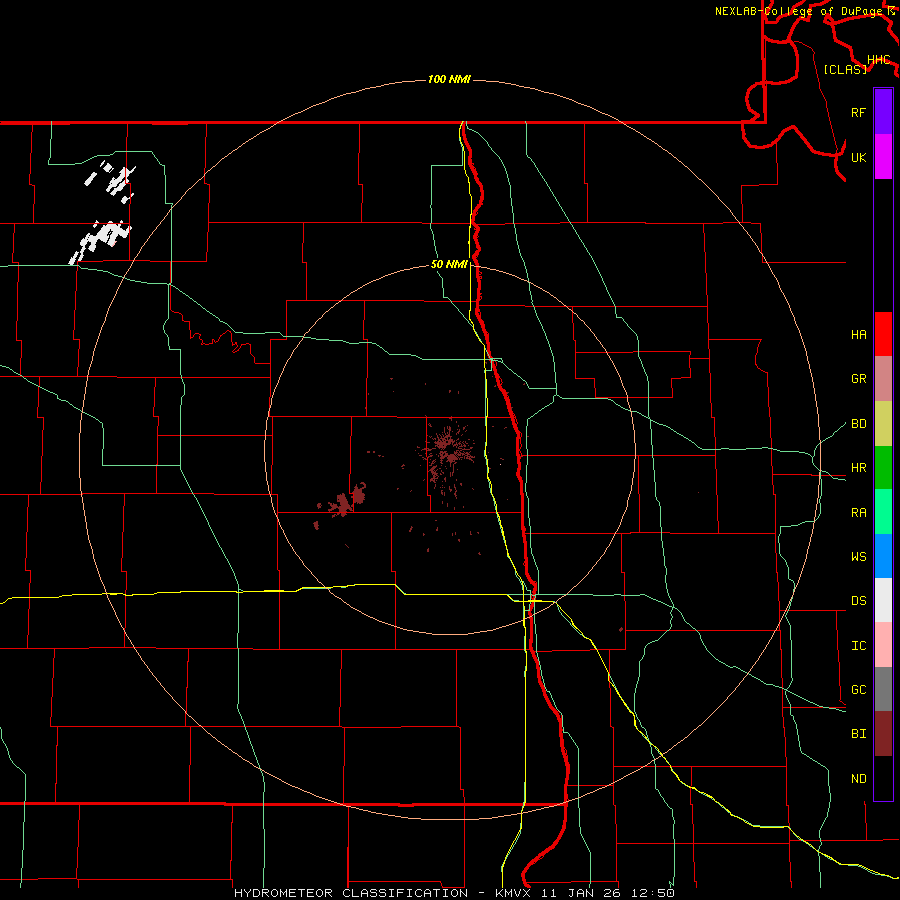The height and width of the screenshot is (900, 900).
Task: Click the 11 JAN 26 date text
Action: [x=581, y=893]
